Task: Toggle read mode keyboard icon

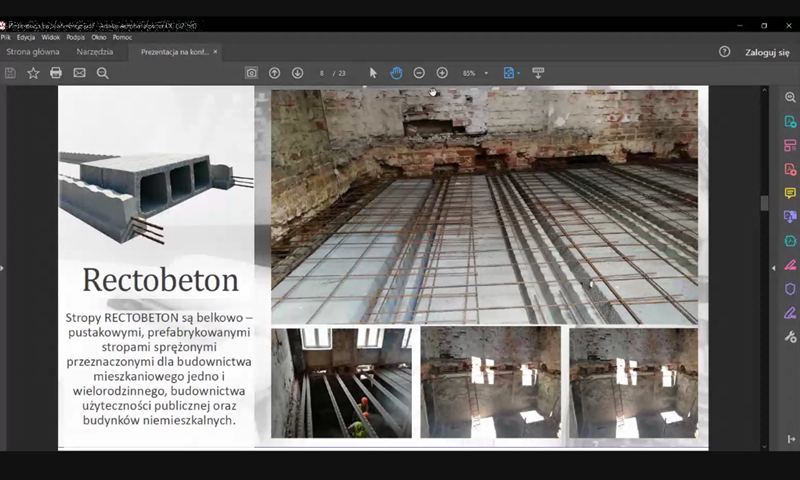Action: point(538,73)
